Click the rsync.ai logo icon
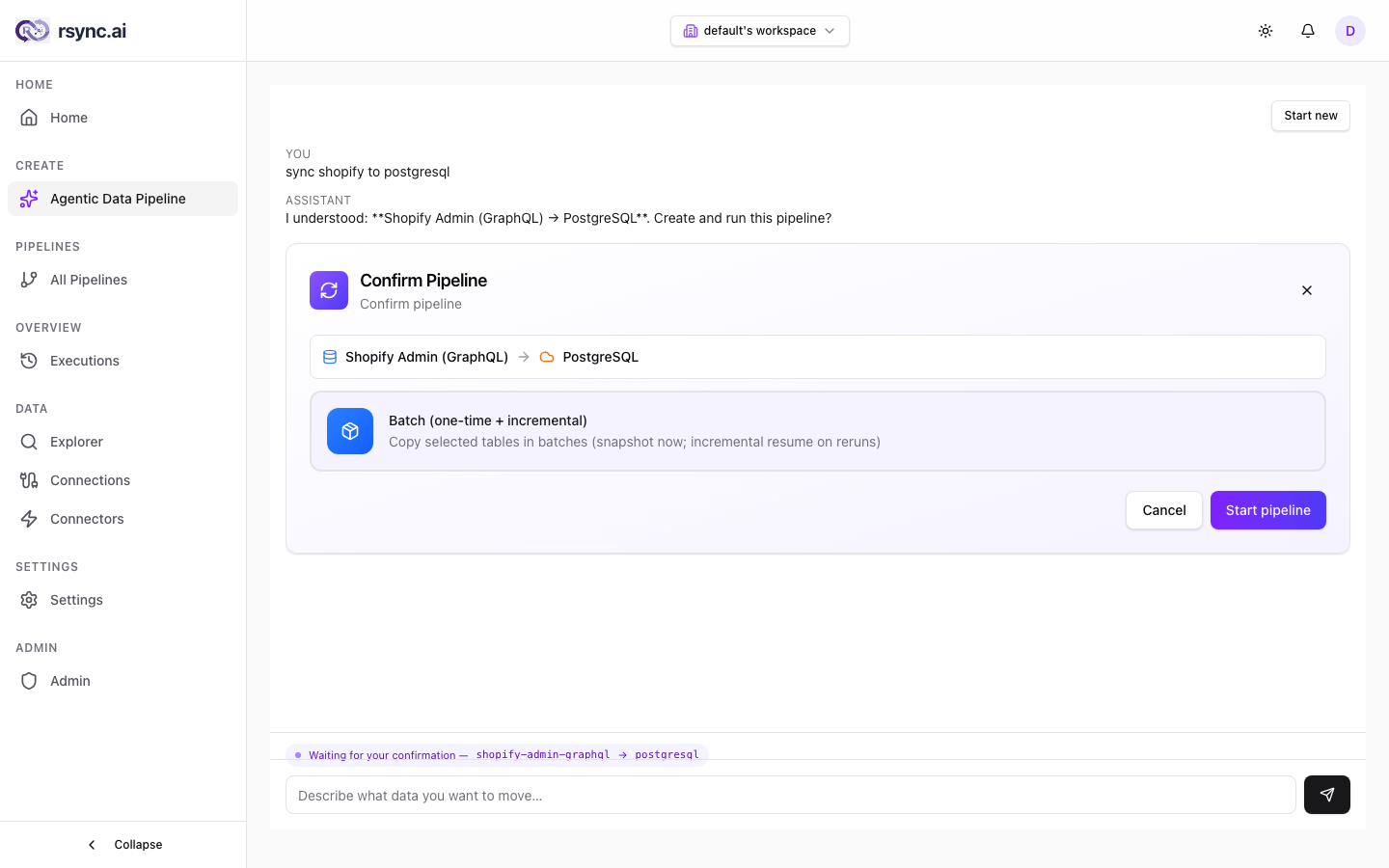The width and height of the screenshot is (1389, 868). (33, 31)
